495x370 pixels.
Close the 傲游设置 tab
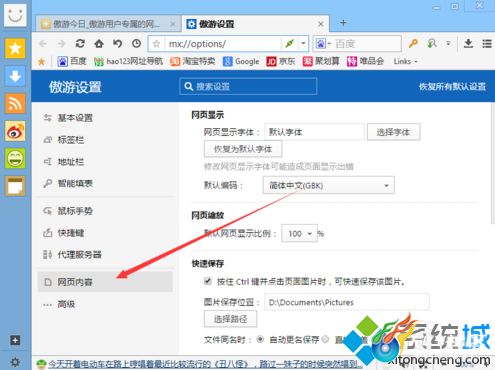coord(321,24)
